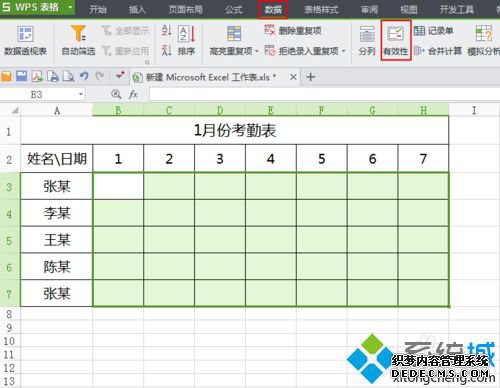Click 删除重复项 remove duplicates
The height and width of the screenshot is (388, 500).
click(x=293, y=31)
